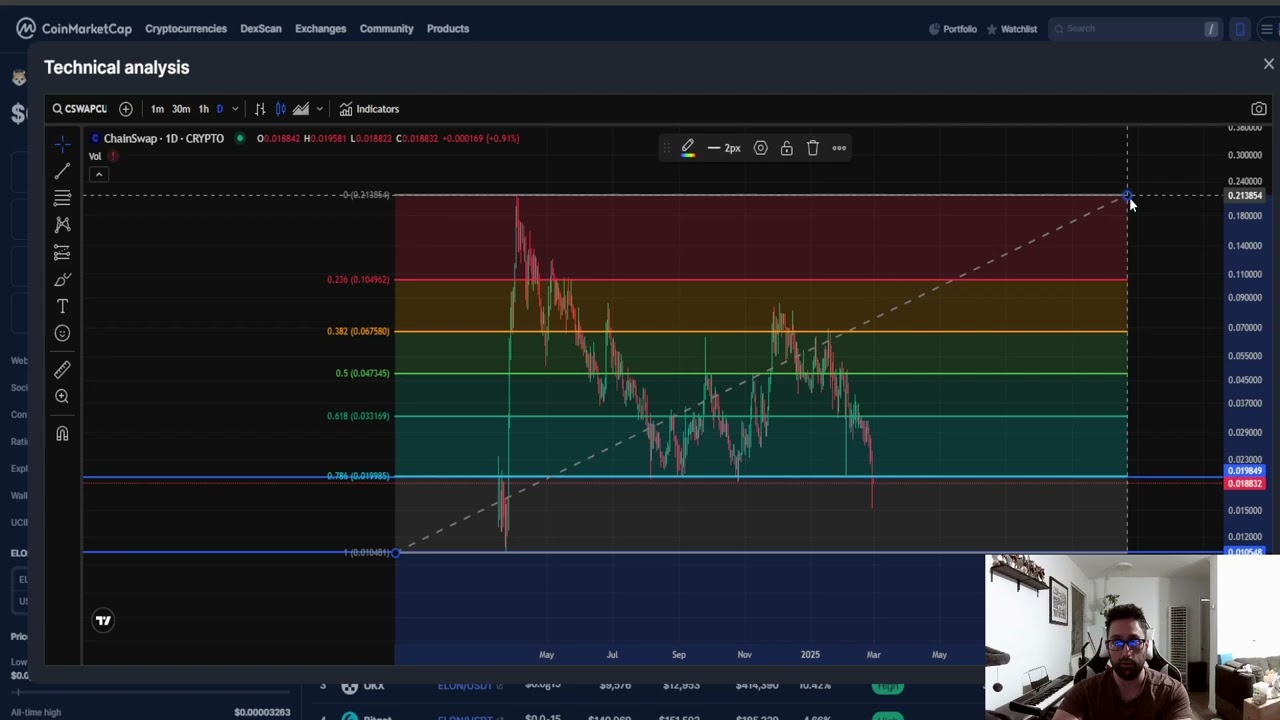Select the brush drawing tool
1280x720 pixels.
pos(62,279)
